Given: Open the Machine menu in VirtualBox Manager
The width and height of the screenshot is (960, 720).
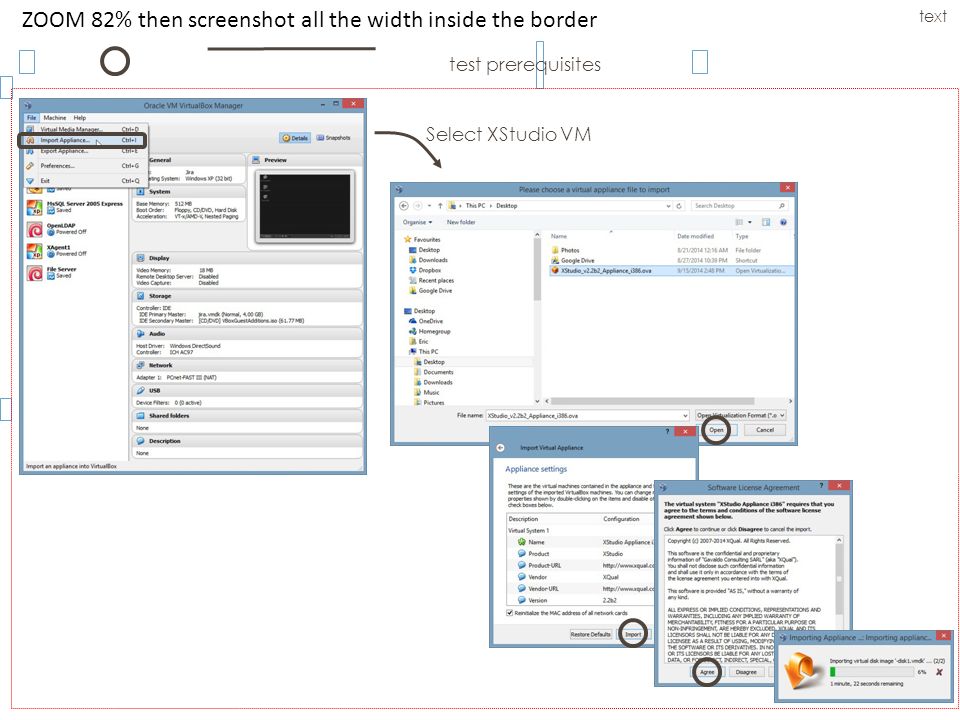Looking at the screenshot, I should click(x=54, y=118).
